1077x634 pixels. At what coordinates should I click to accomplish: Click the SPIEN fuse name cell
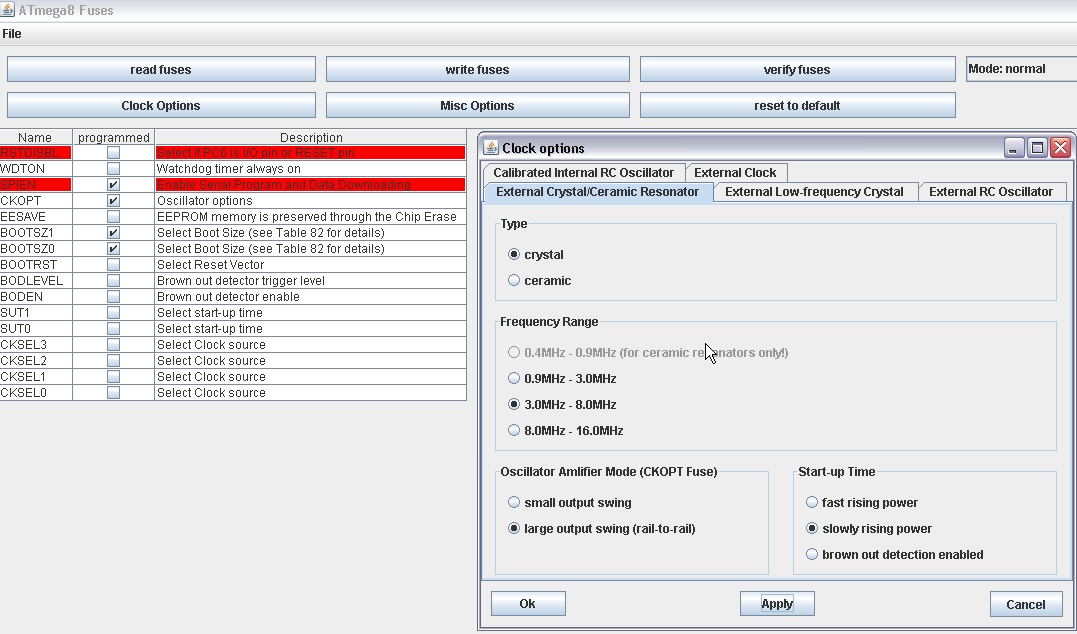(36, 185)
